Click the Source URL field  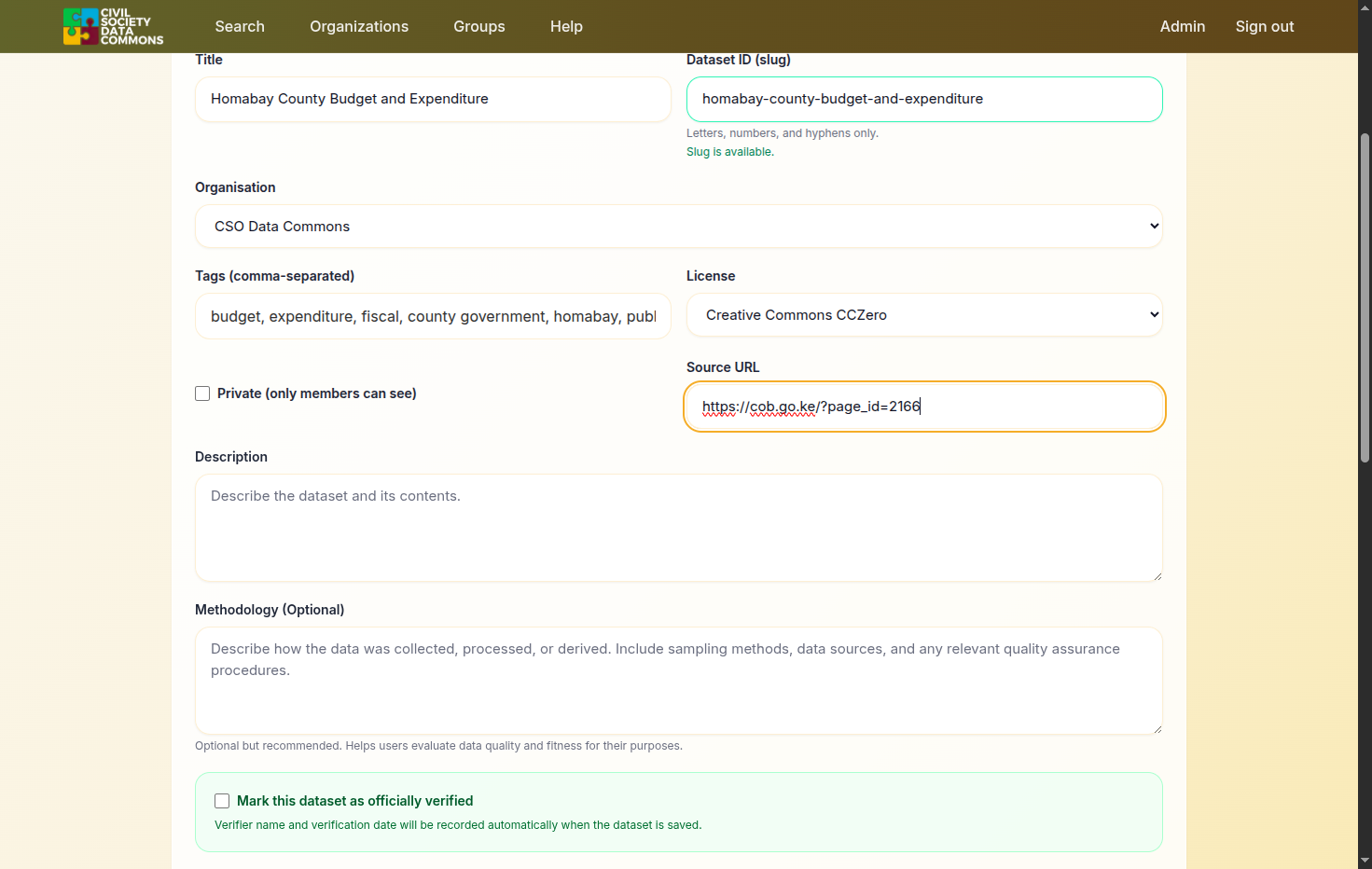point(924,407)
